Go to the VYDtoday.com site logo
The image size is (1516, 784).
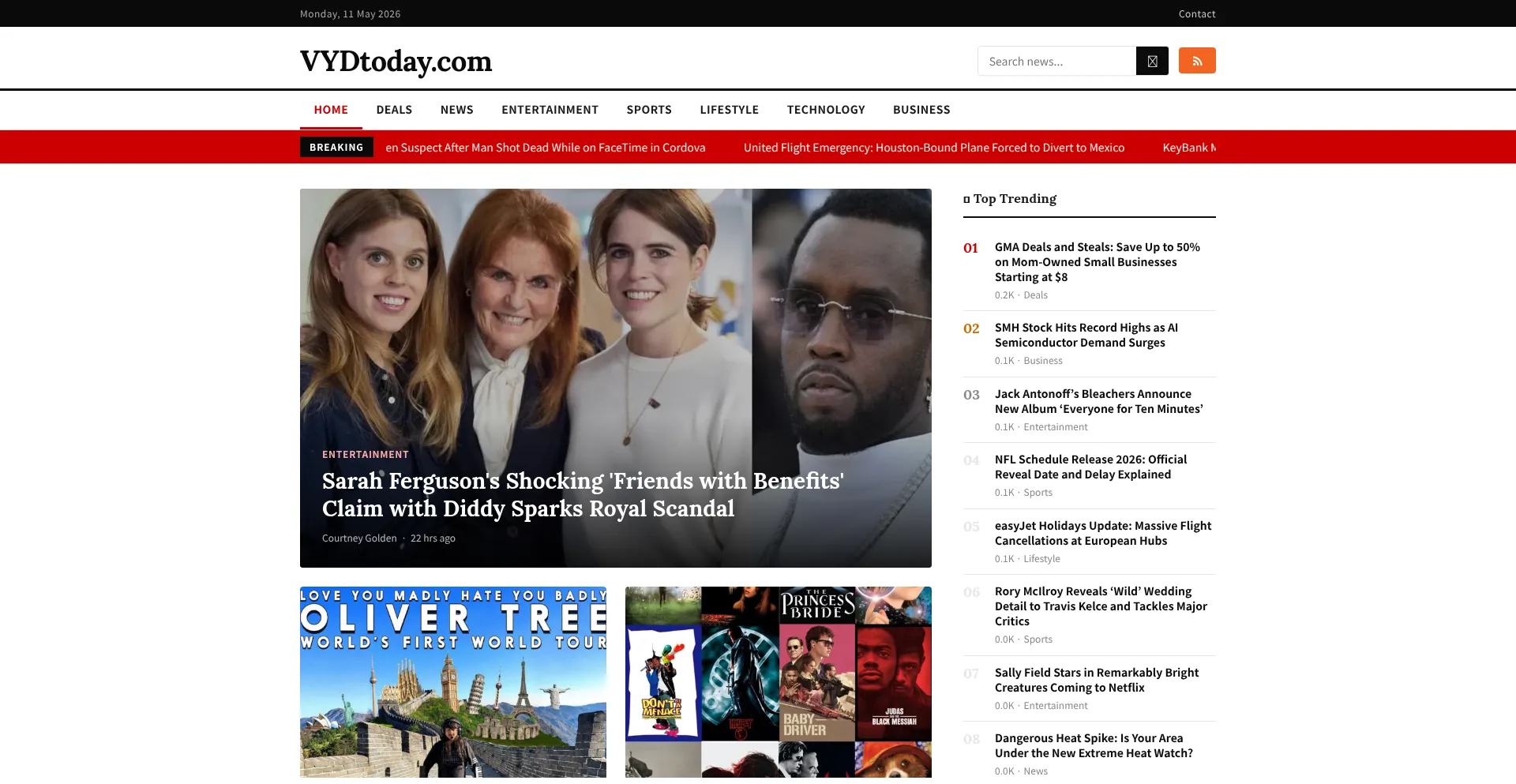[x=396, y=61]
